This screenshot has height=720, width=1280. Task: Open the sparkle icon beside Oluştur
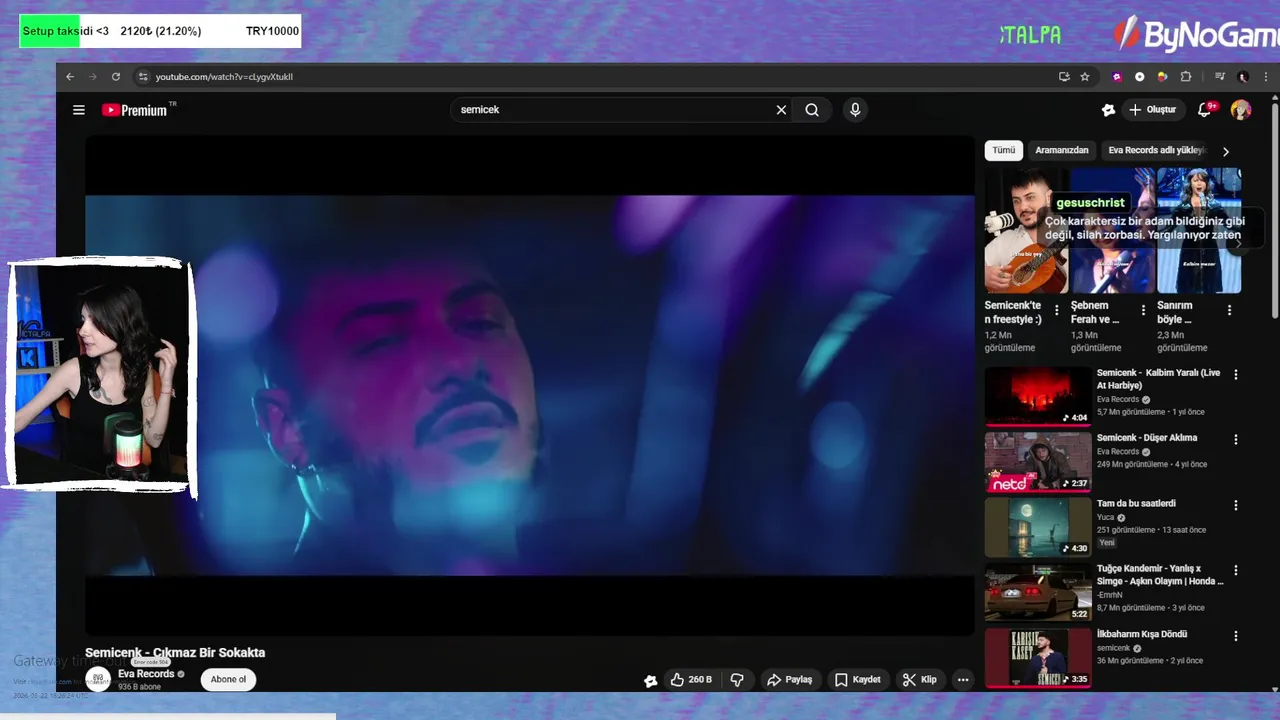1108,110
